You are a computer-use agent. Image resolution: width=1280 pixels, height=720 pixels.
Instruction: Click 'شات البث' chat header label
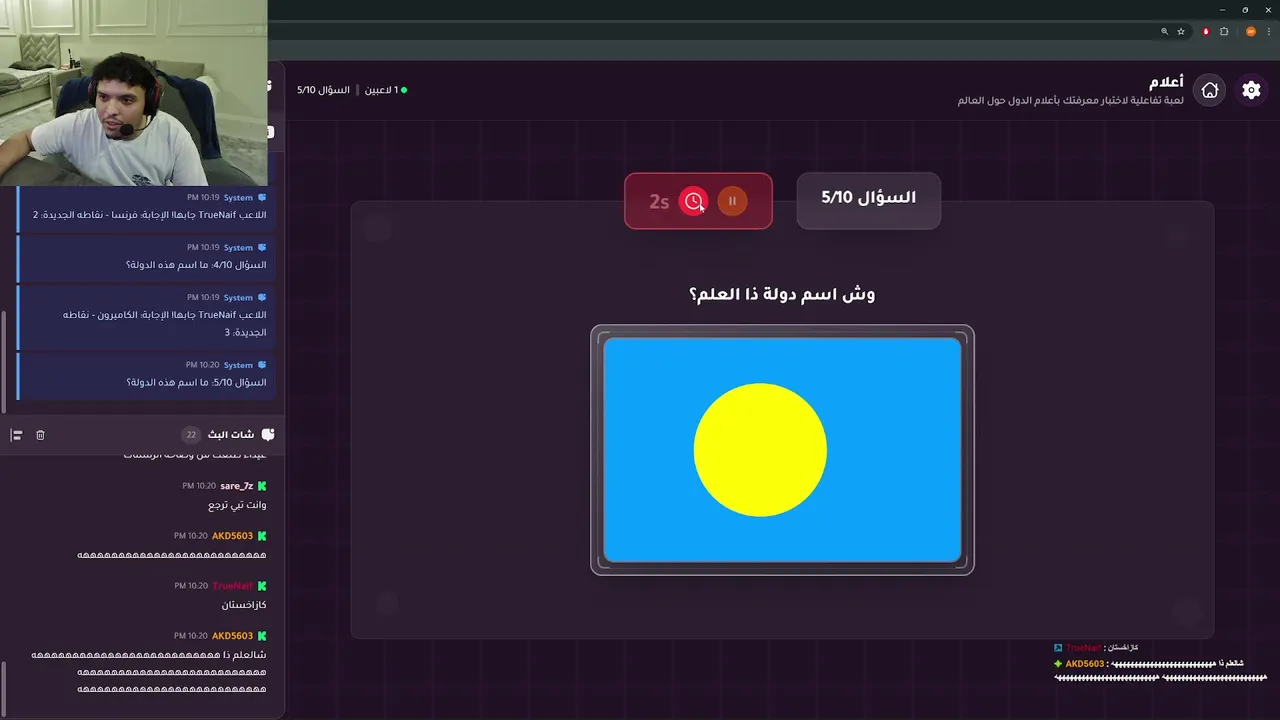[231, 435]
